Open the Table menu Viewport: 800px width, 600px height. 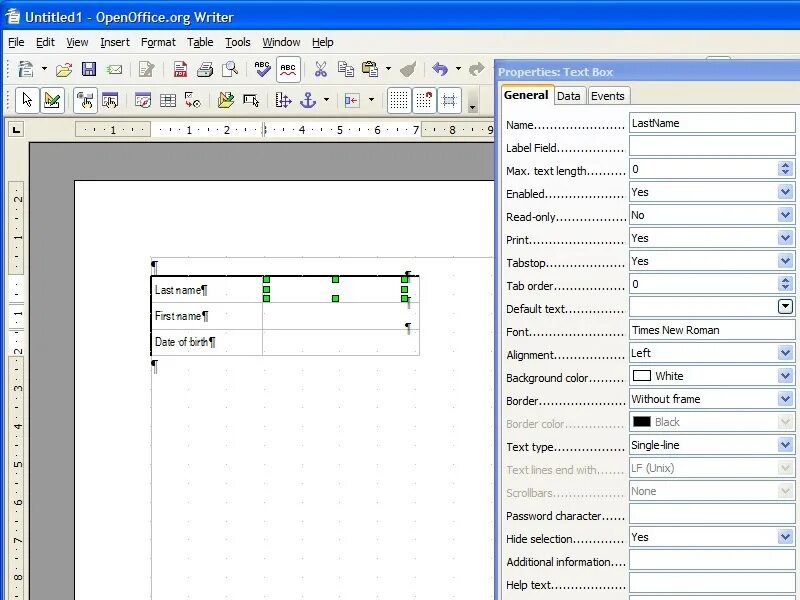(x=200, y=42)
